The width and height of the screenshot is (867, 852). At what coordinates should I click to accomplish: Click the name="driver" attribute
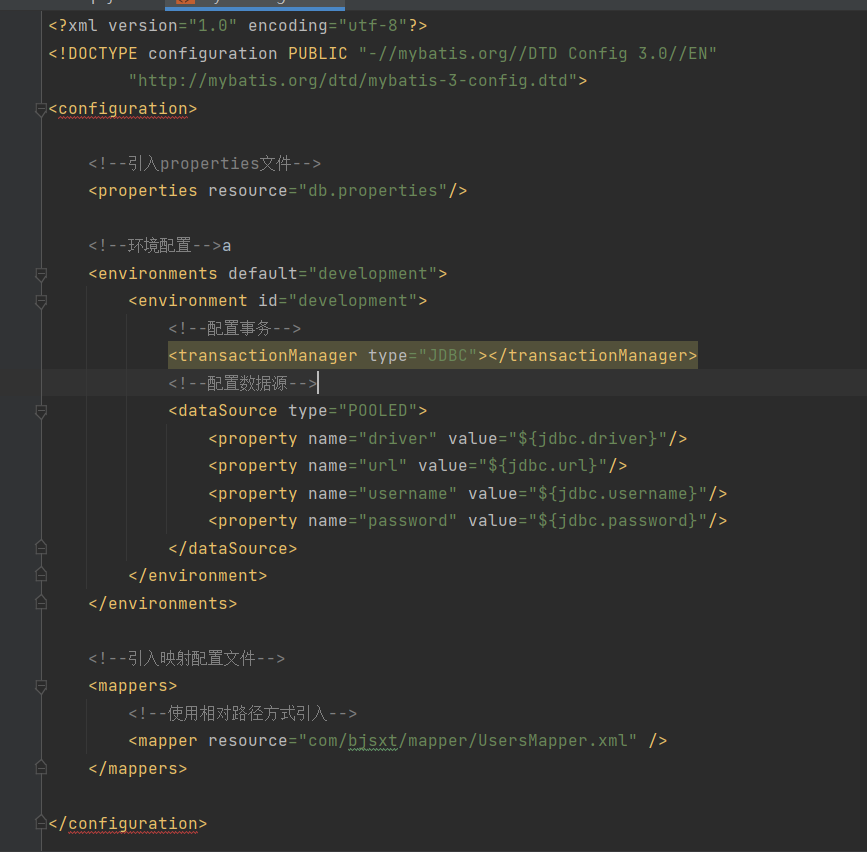pos(372,438)
